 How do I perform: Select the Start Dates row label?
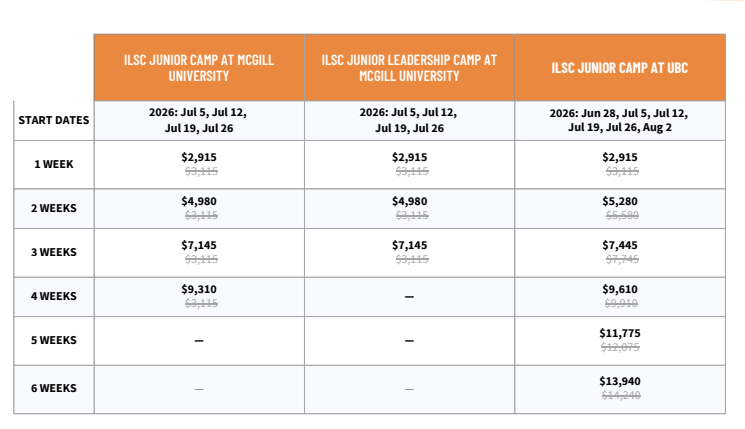[53, 120]
